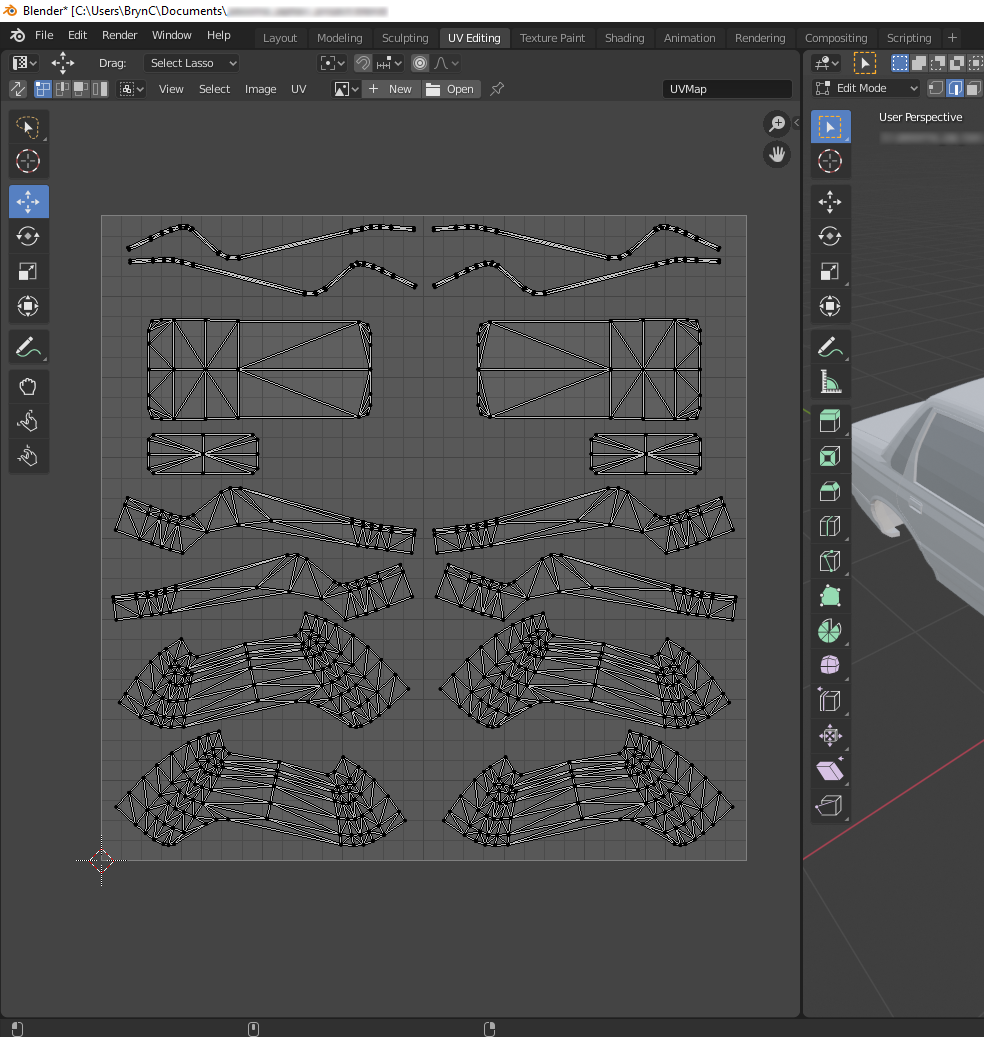
Task: Open the Render menu
Action: (119, 35)
